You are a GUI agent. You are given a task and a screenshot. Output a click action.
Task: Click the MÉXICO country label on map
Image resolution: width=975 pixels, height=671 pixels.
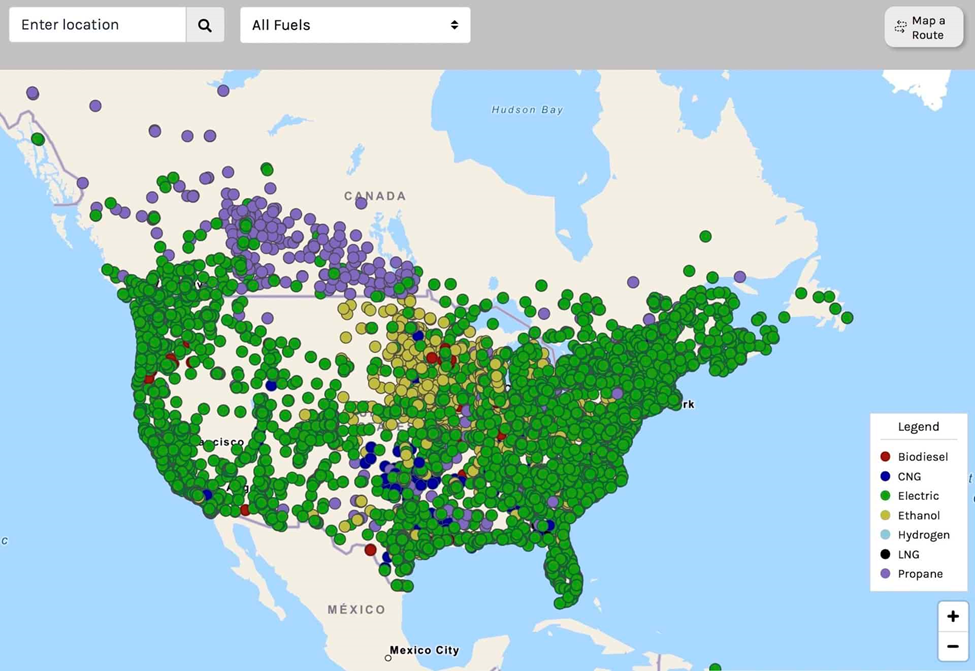[x=356, y=609]
